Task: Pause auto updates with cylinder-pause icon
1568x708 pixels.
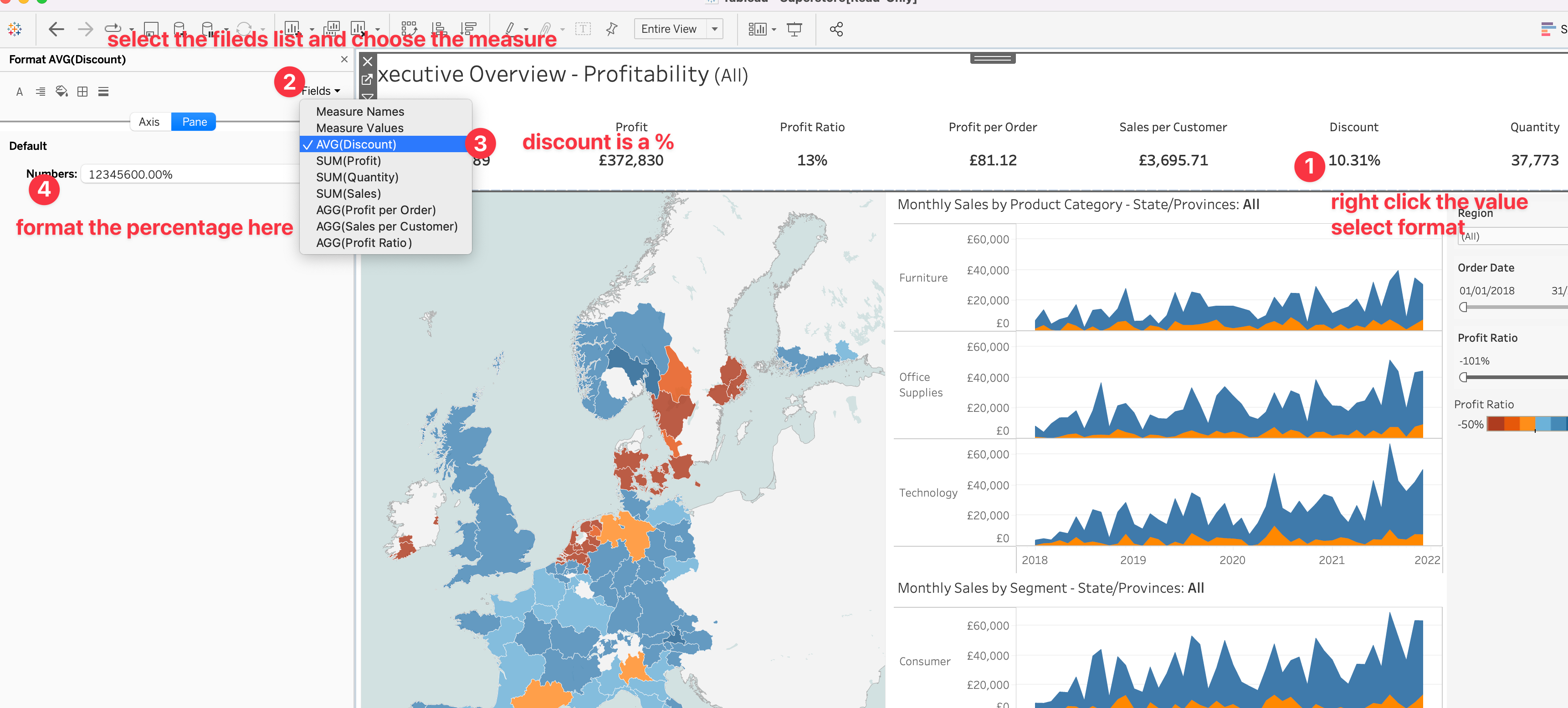Action: tap(208, 29)
